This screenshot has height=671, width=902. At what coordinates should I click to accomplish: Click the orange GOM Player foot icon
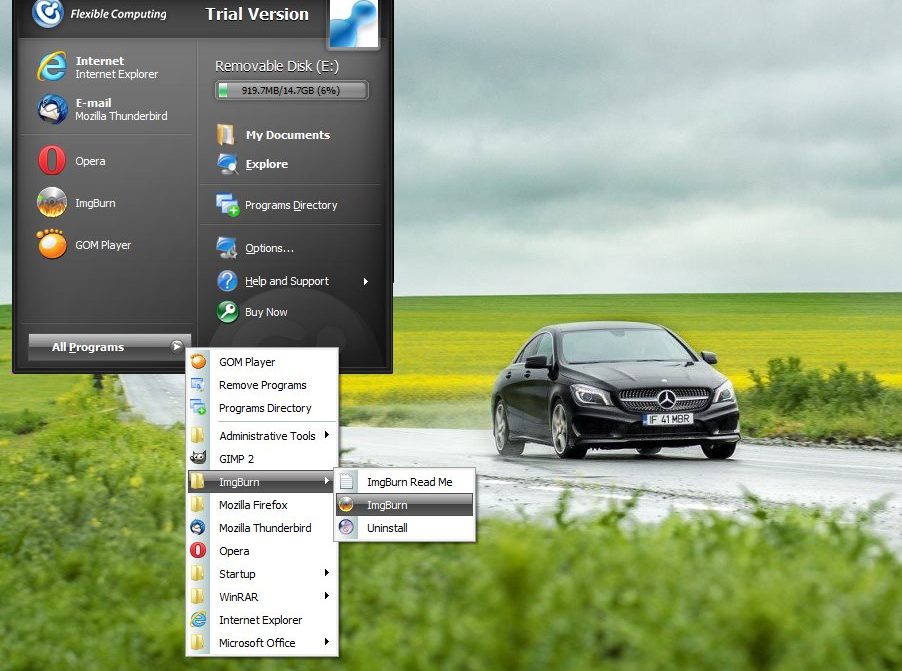click(x=52, y=244)
